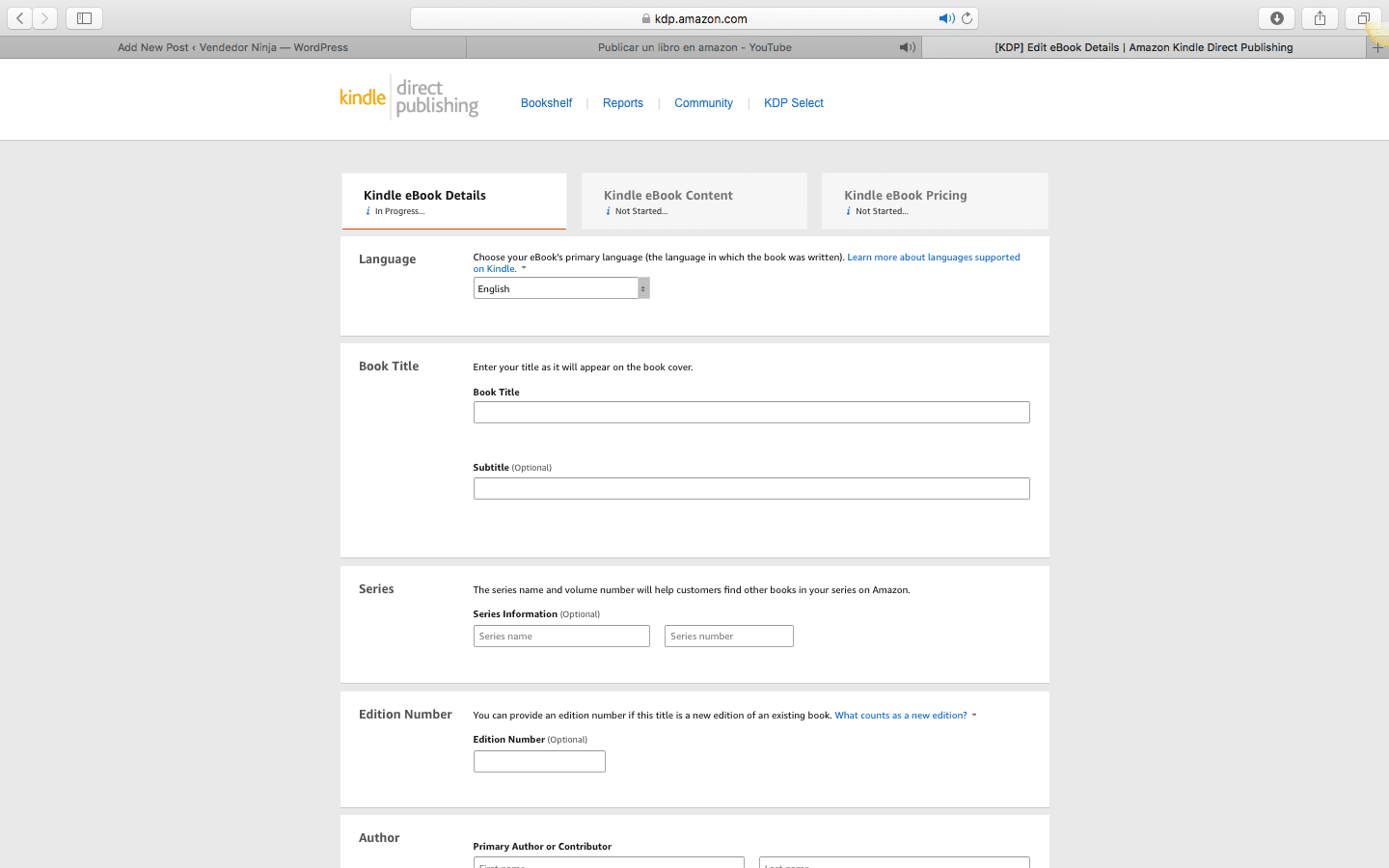
Task: Open Kindle eBook Details step
Action: click(454, 201)
